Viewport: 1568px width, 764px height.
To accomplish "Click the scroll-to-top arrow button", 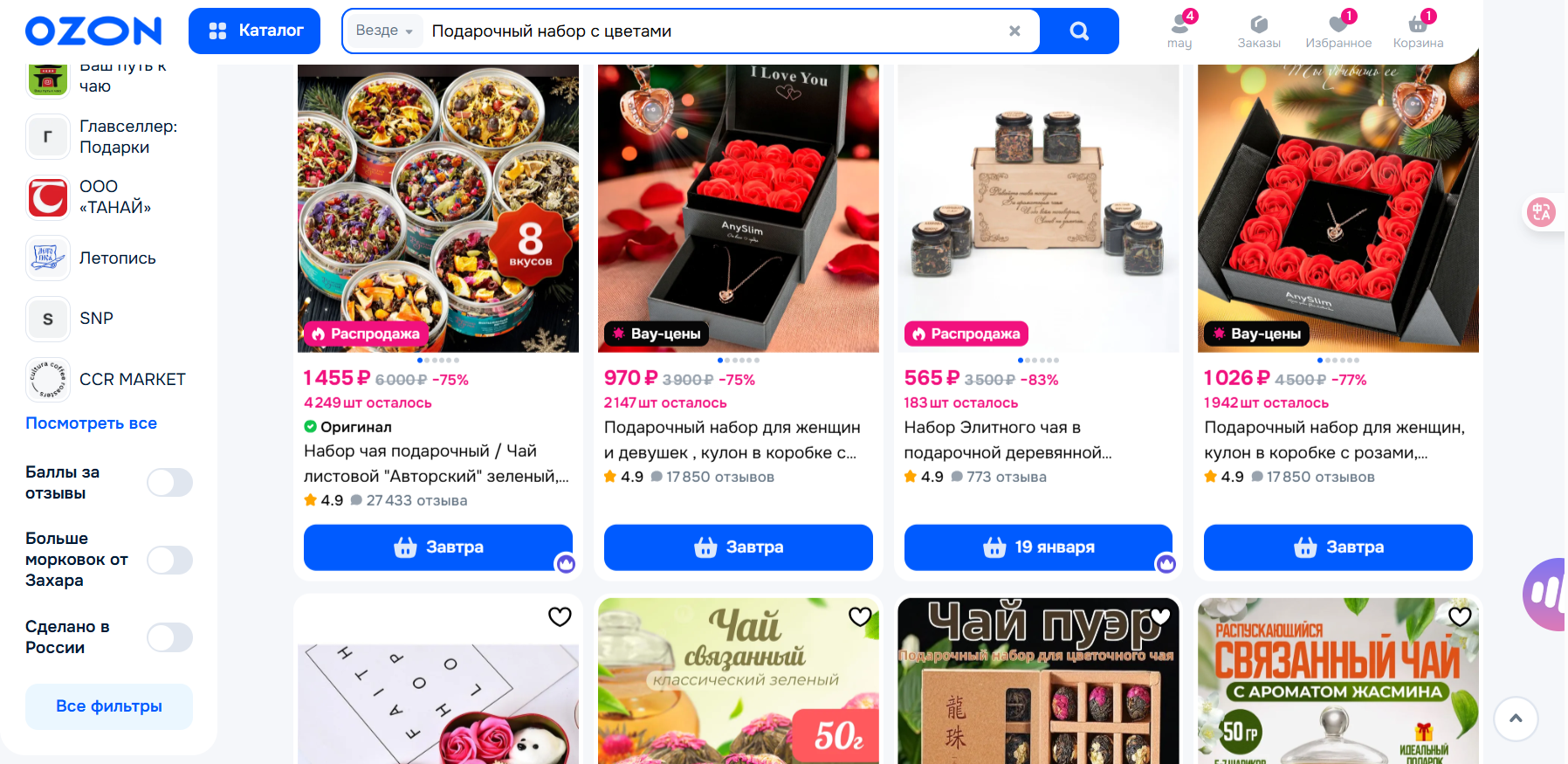I will [1516, 719].
